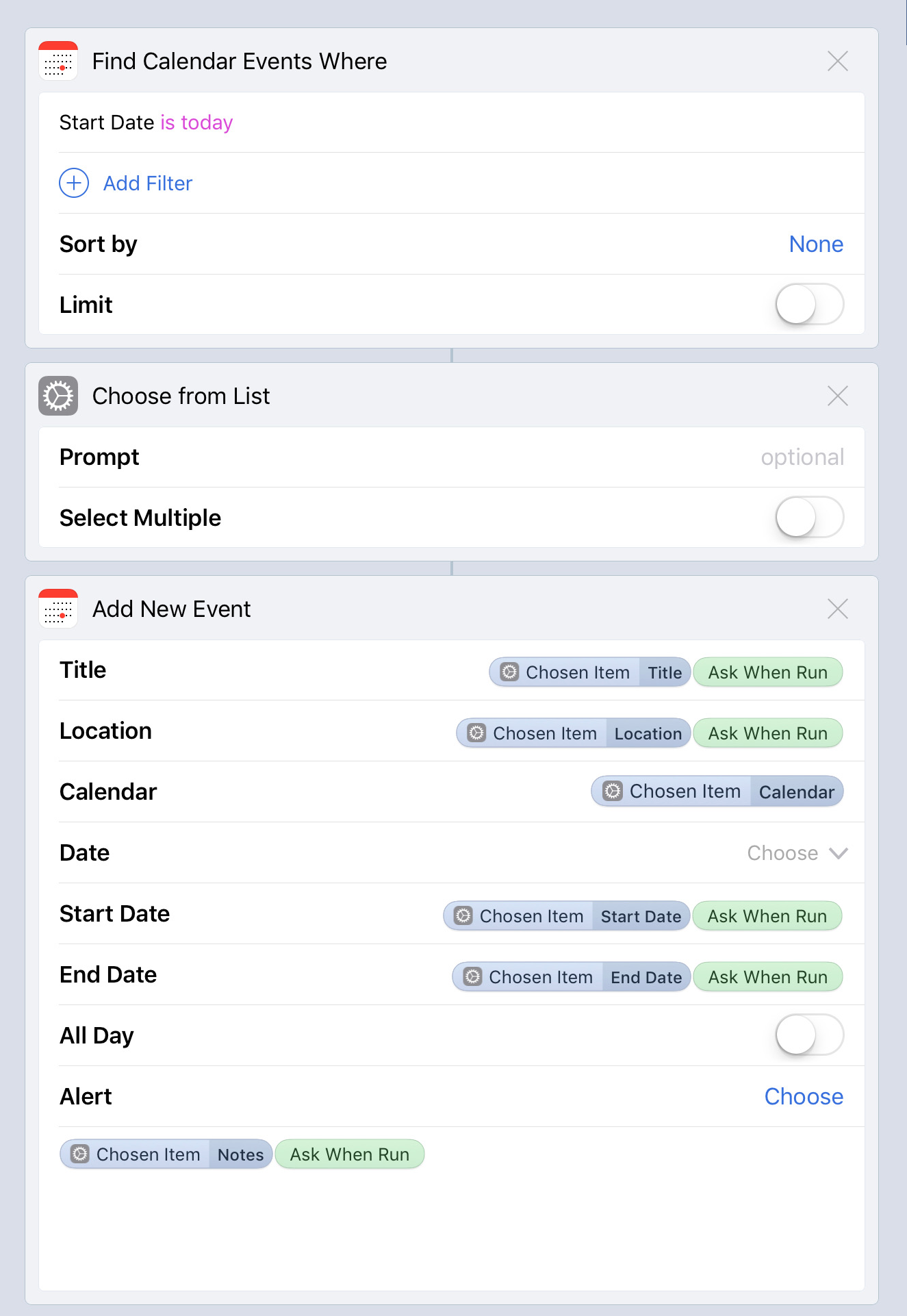Click the 'is today' filter condition
Image resolution: width=907 pixels, height=1316 pixels.
tap(196, 123)
